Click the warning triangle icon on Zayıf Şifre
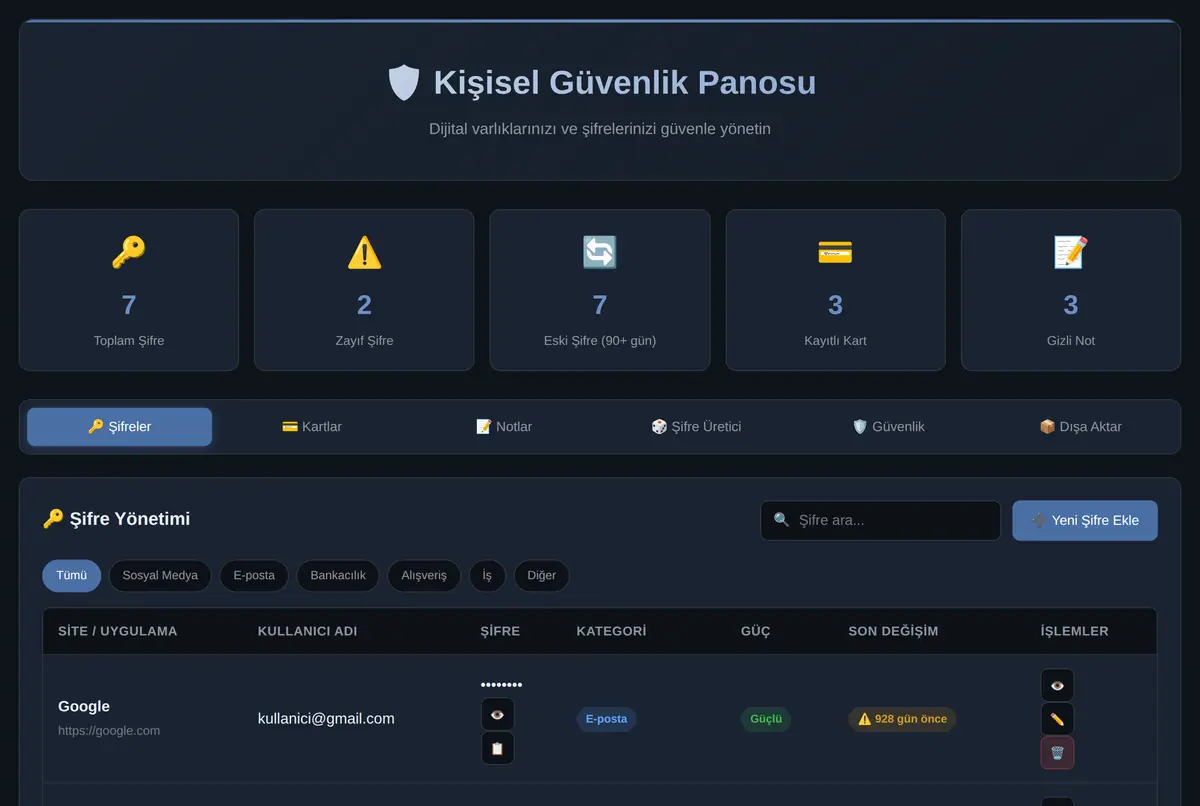The height and width of the screenshot is (806, 1200). pos(364,253)
